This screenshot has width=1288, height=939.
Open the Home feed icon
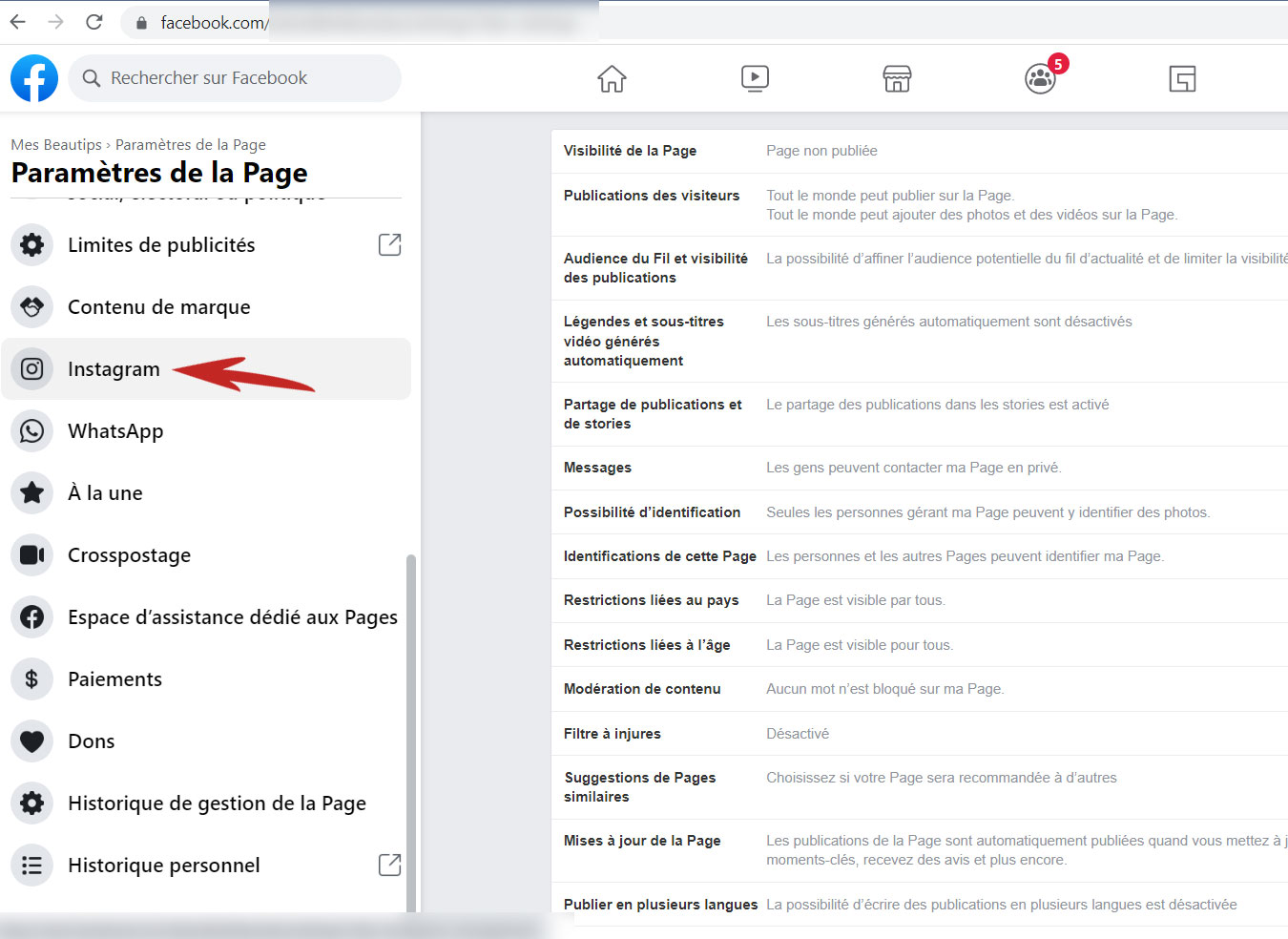point(612,78)
